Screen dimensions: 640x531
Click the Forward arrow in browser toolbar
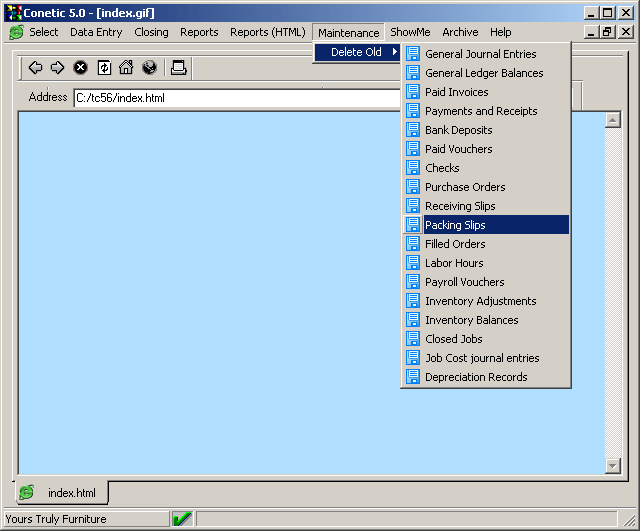[x=57, y=68]
